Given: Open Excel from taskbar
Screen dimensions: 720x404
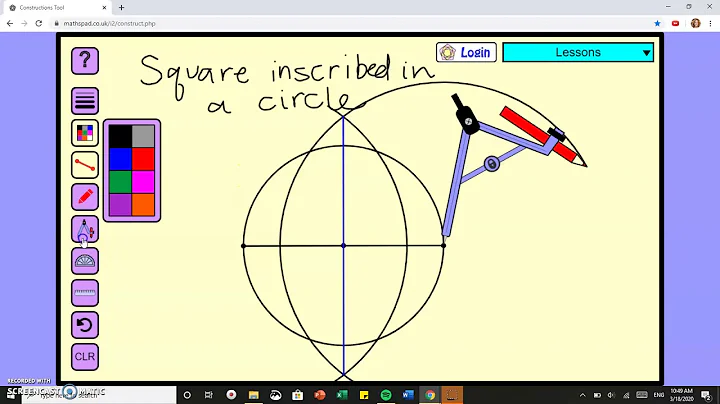Looking at the screenshot, I should [x=342, y=395].
